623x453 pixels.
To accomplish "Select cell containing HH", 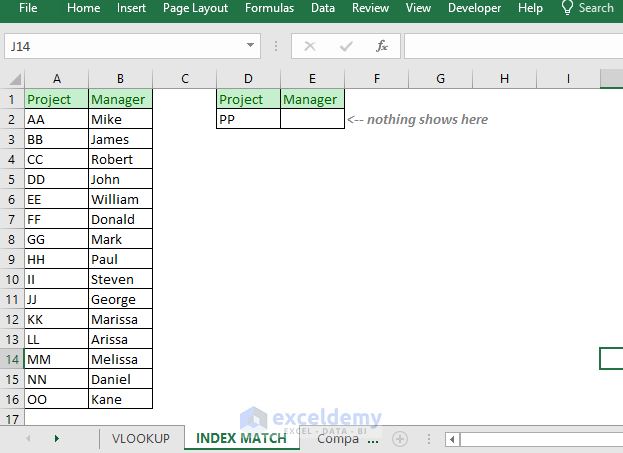I will [56, 259].
